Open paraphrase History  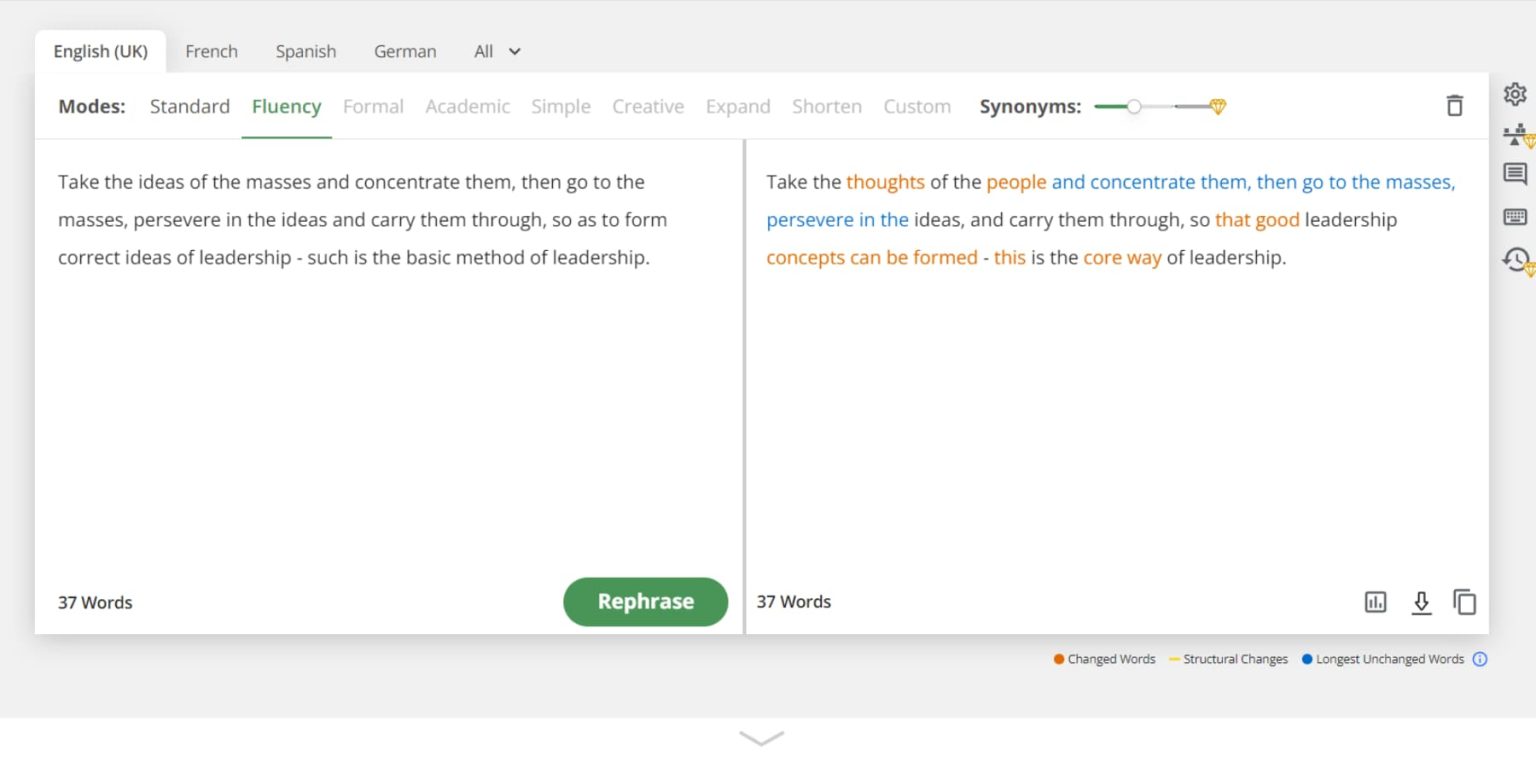pos(1514,258)
